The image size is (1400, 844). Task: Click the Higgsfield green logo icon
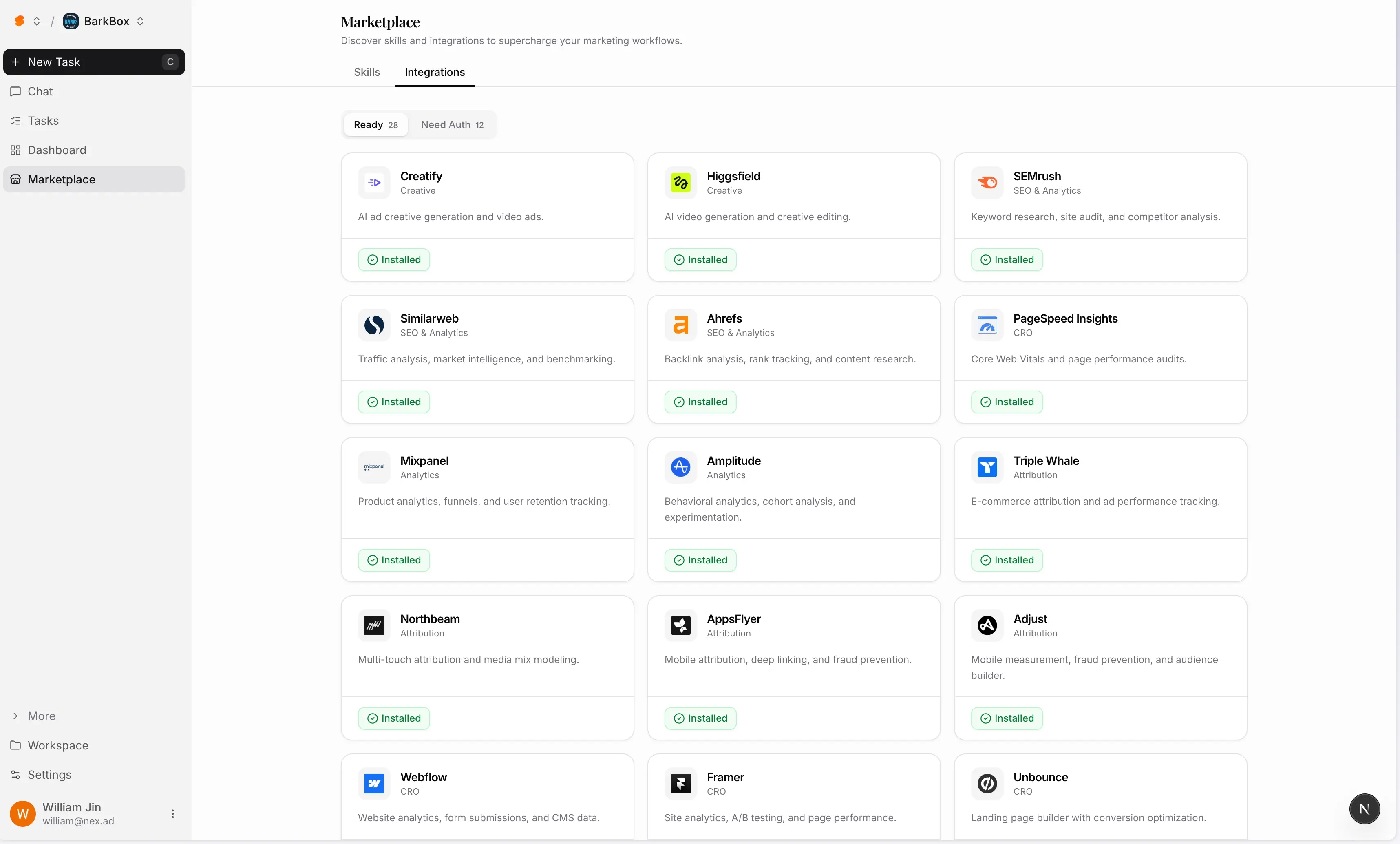[x=680, y=182]
